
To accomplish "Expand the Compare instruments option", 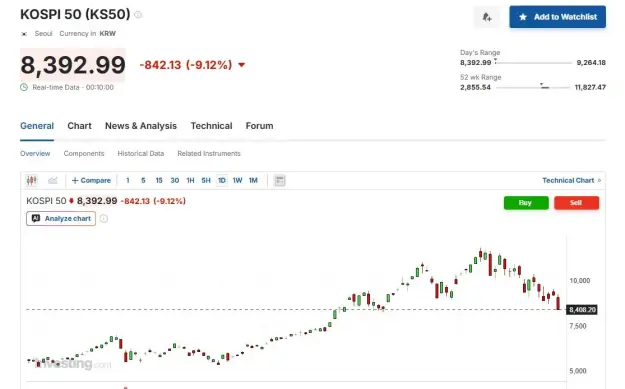I will pos(91,181).
